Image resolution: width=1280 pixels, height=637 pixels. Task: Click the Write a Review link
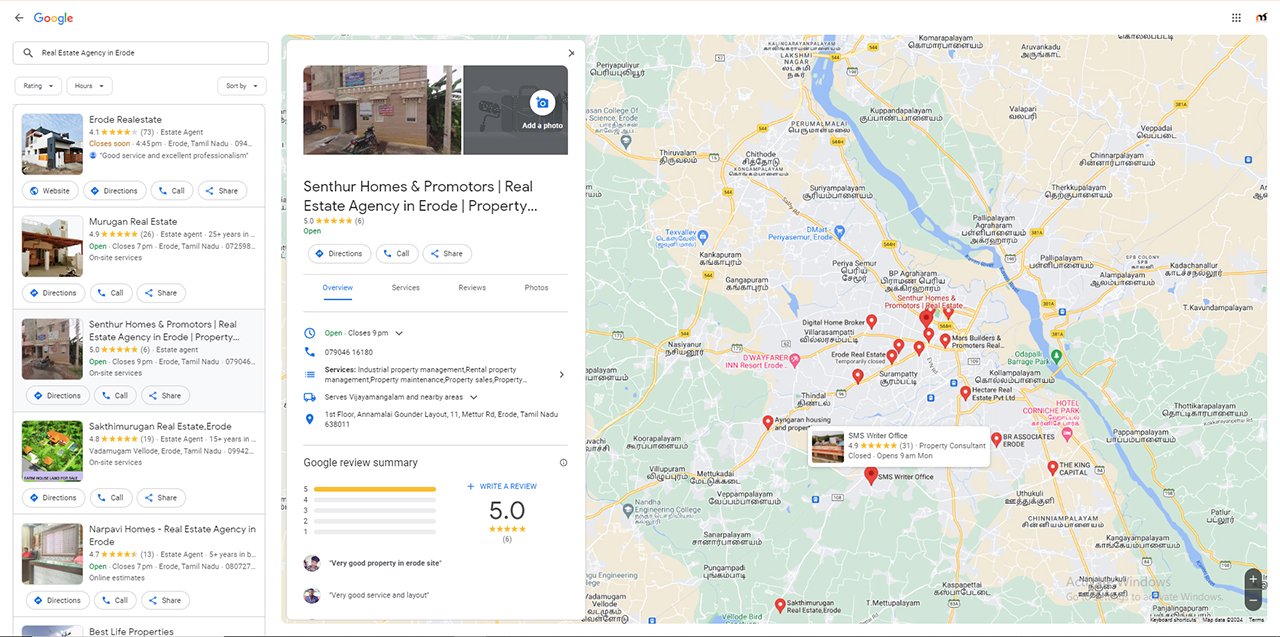coord(502,487)
